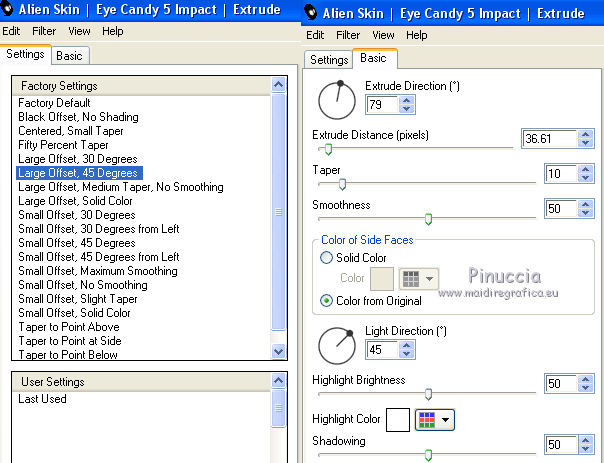The height and width of the screenshot is (463, 604).
Task: Open the View menu in right window
Action: click(383, 35)
